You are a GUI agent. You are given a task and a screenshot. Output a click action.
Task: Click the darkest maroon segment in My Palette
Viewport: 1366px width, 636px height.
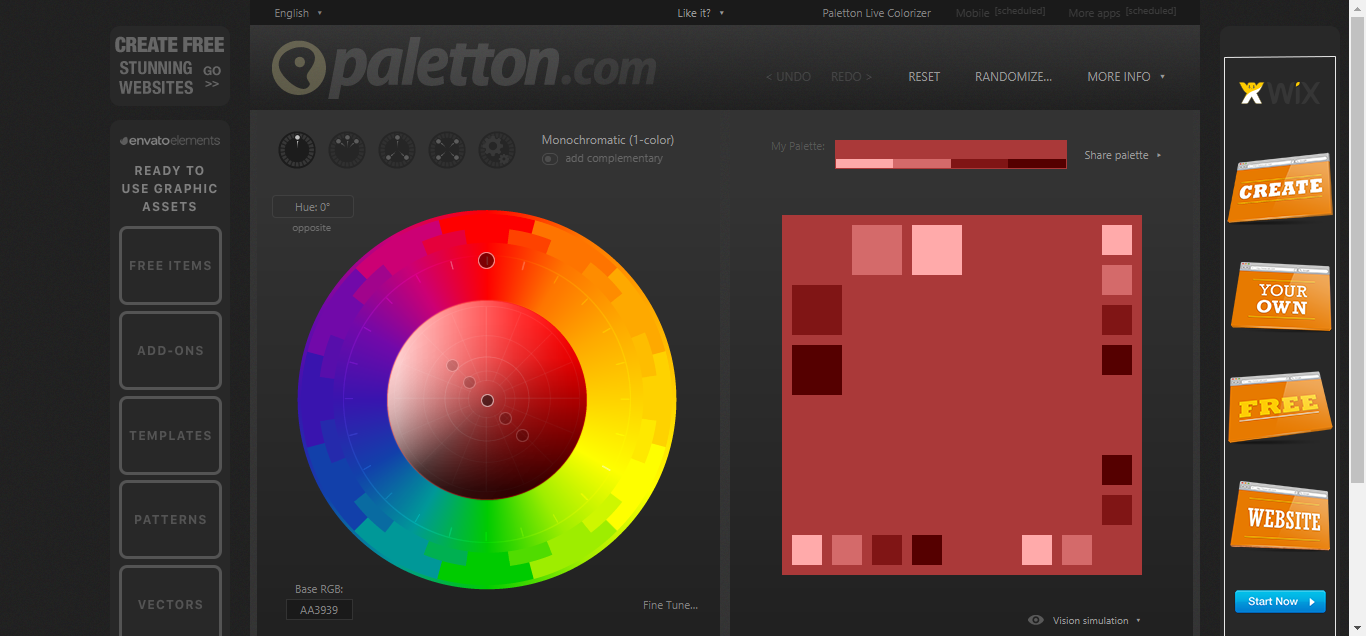click(1038, 163)
